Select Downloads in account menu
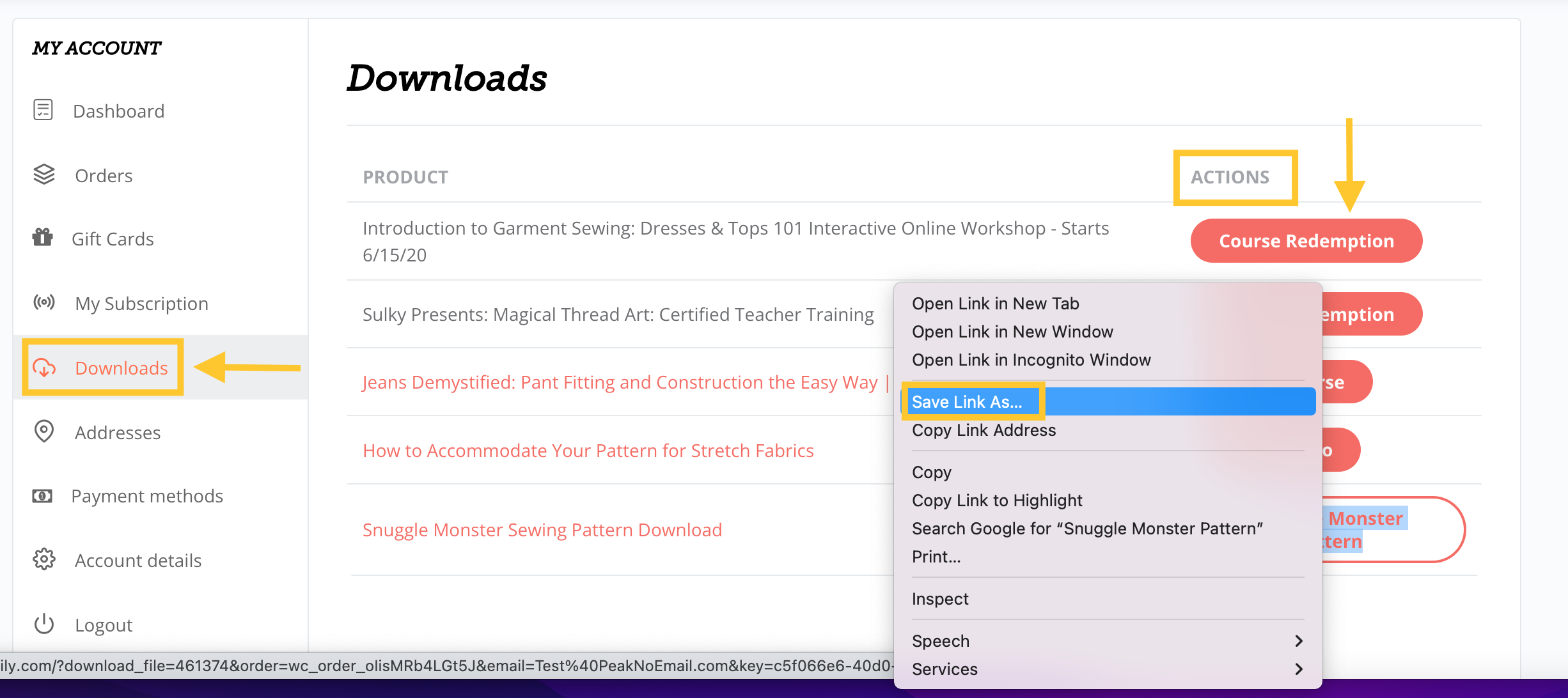 coord(122,368)
